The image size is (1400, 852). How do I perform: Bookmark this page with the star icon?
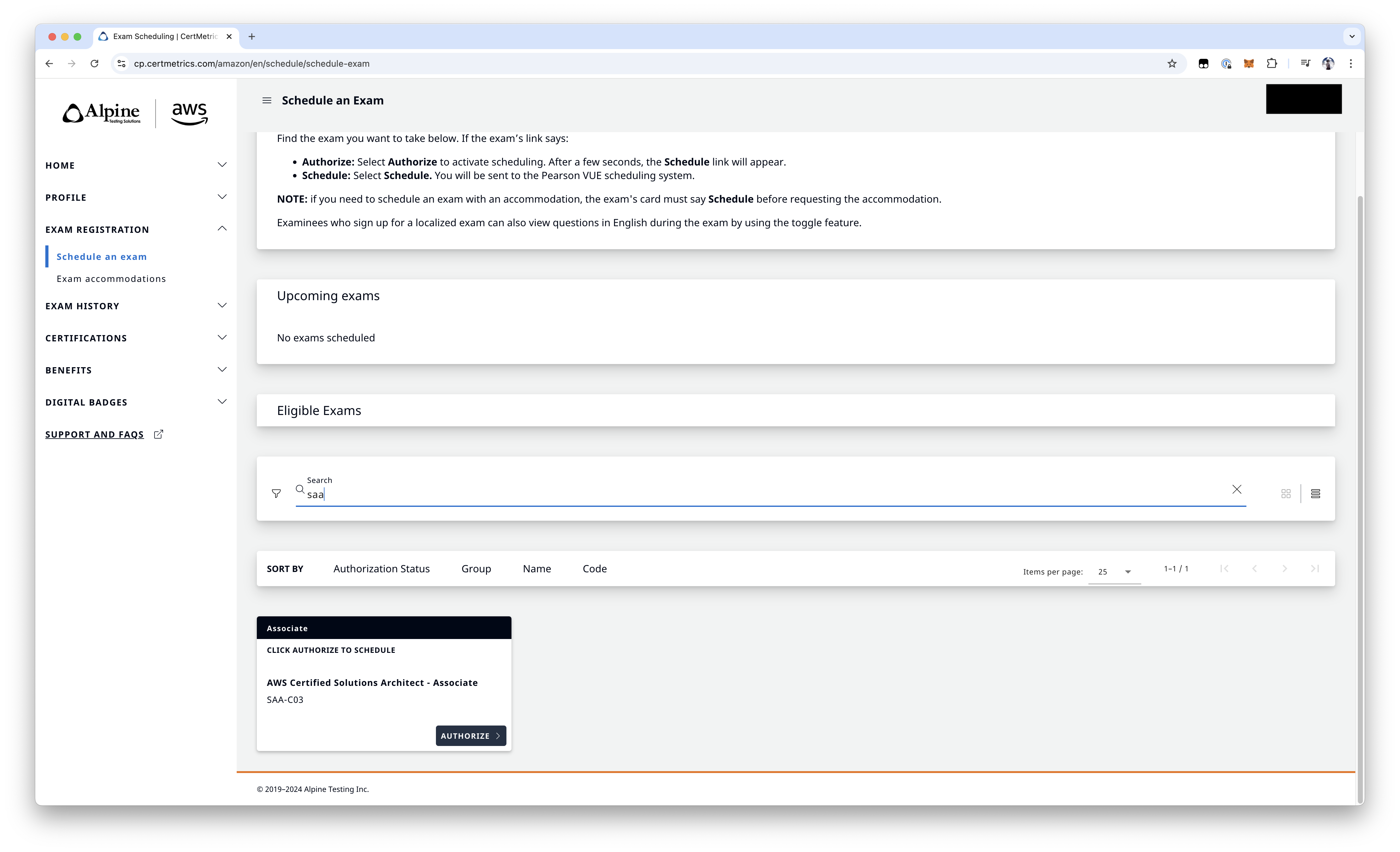pyautogui.click(x=1171, y=64)
